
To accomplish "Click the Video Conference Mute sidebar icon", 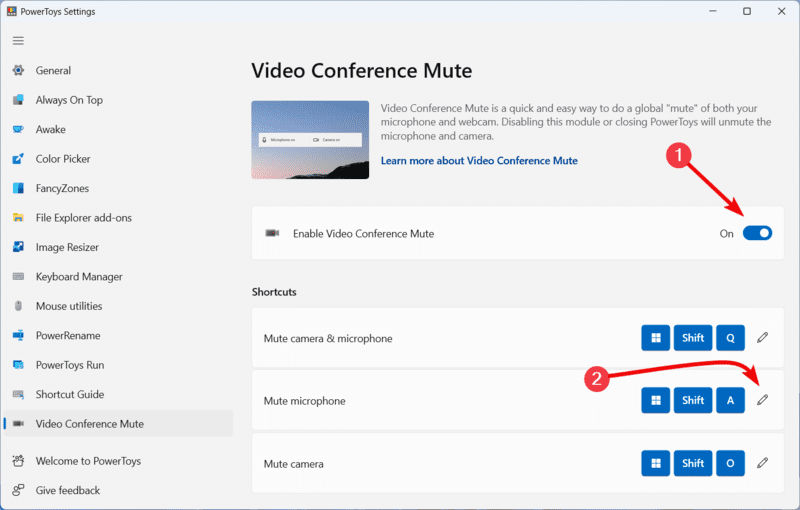I will coord(18,424).
